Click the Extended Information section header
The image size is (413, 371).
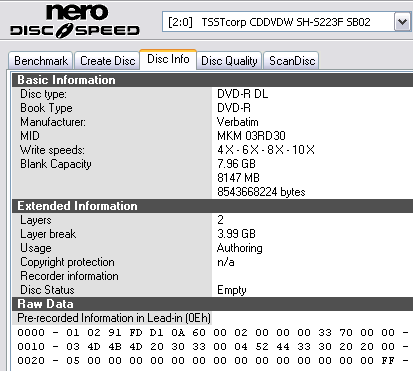pos(212,206)
